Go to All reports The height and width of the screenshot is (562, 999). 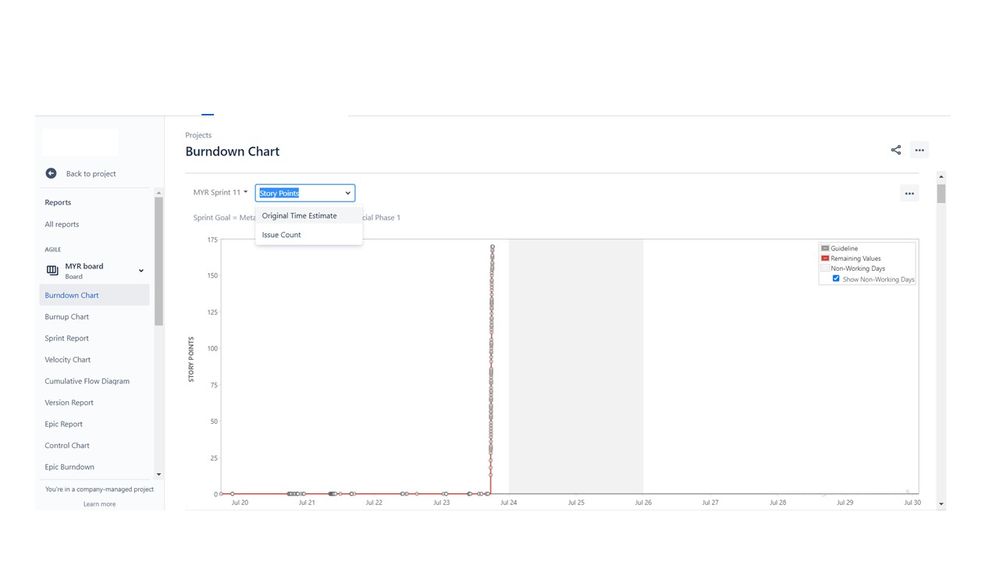click(62, 224)
